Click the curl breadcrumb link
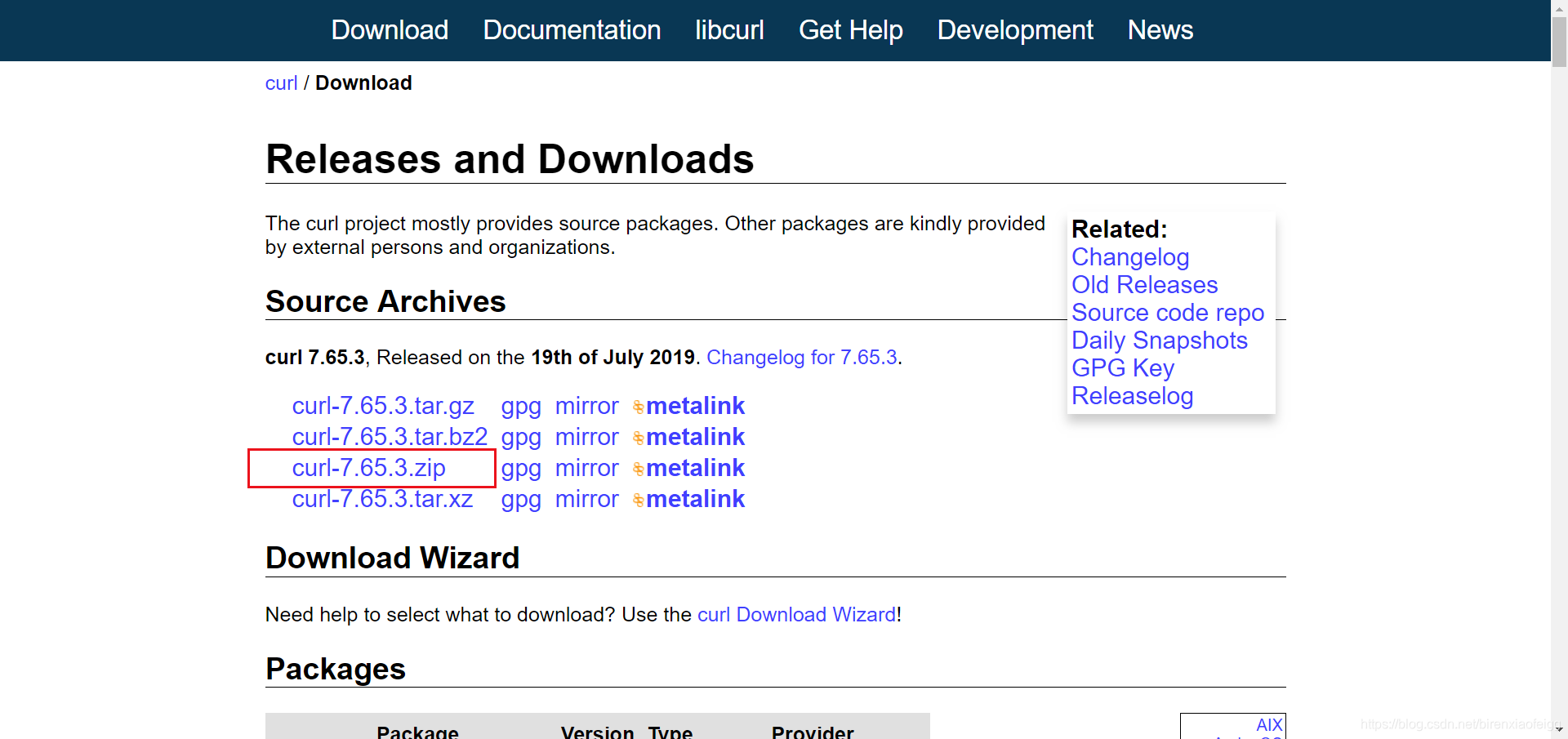This screenshot has width=1568, height=739. [x=281, y=83]
